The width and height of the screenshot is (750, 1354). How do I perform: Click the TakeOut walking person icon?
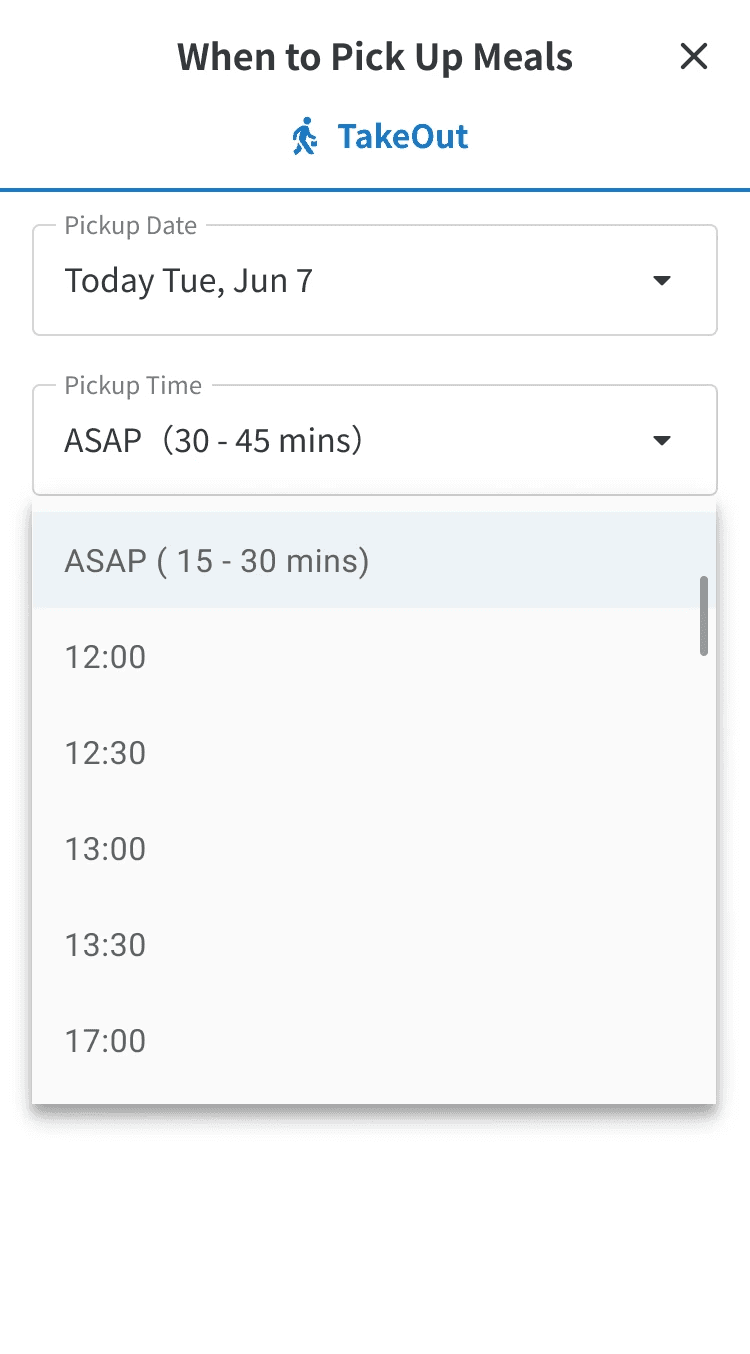304,136
